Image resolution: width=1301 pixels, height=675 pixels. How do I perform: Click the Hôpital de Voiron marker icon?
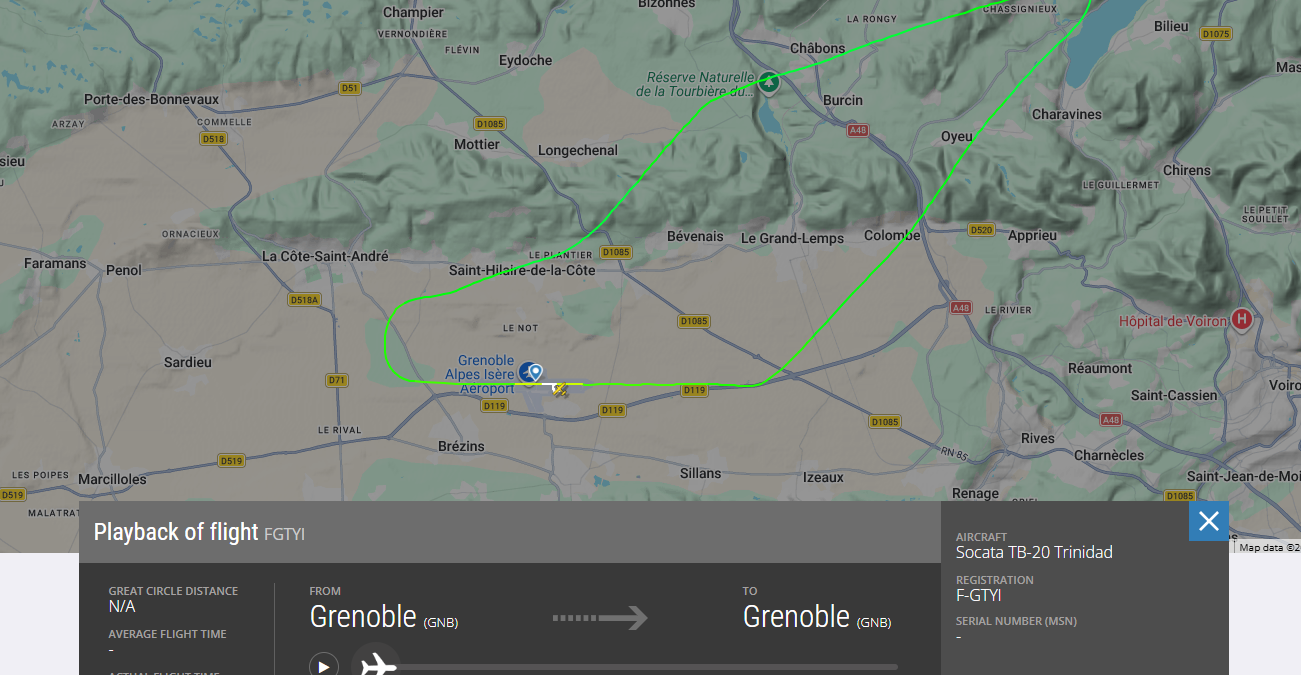point(1242,320)
